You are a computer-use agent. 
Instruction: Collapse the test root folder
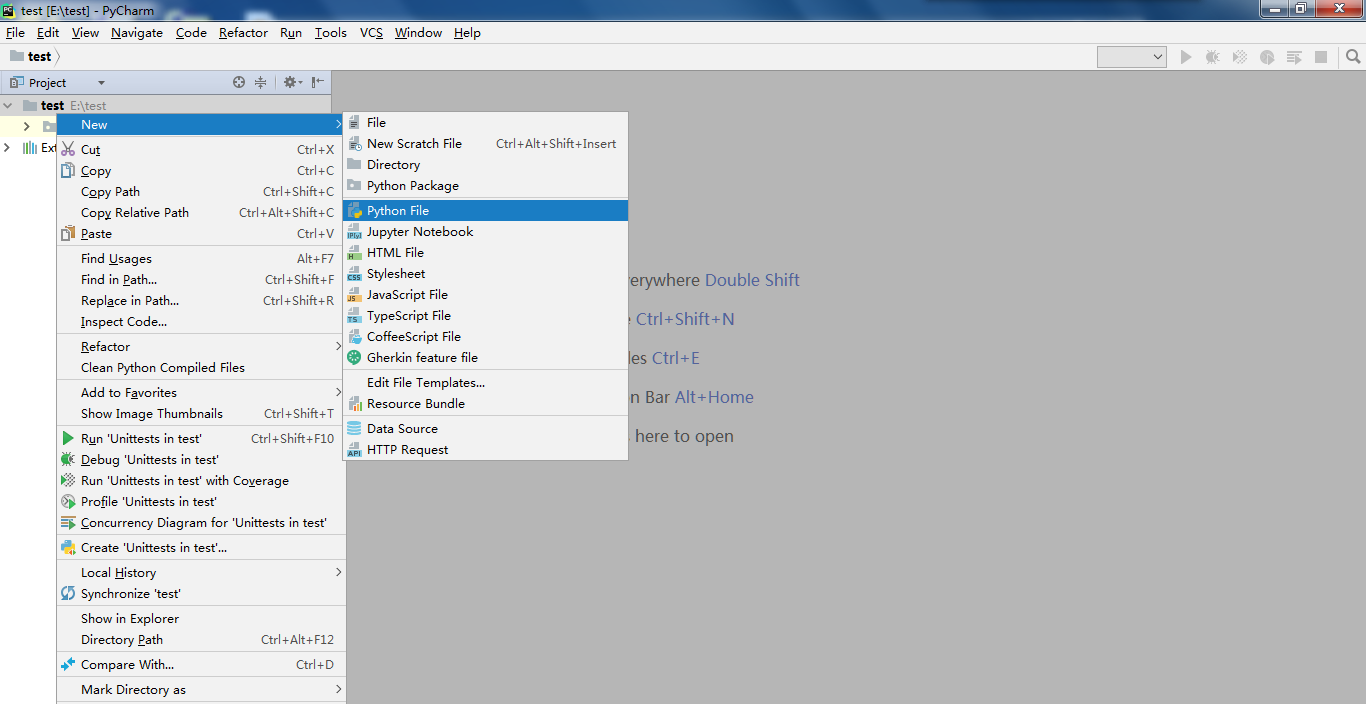(x=9, y=105)
